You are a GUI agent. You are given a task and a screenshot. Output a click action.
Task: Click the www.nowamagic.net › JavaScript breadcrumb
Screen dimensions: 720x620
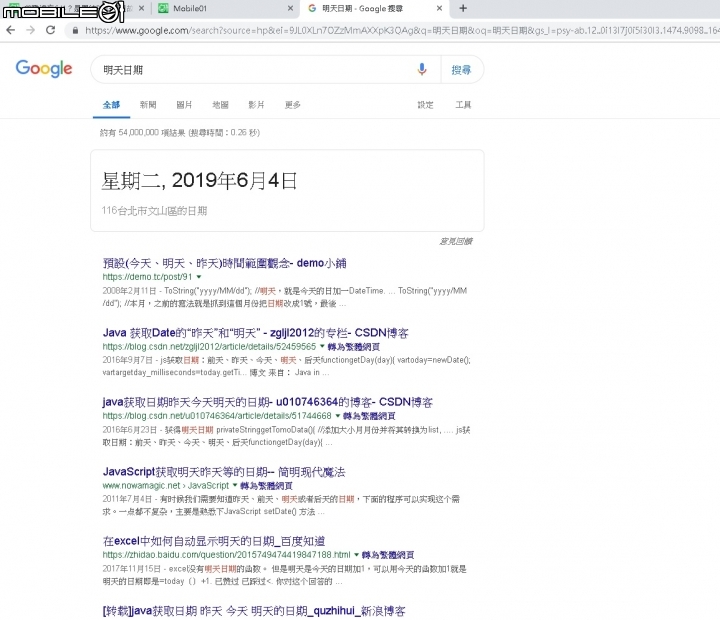pyautogui.click(x=165, y=485)
